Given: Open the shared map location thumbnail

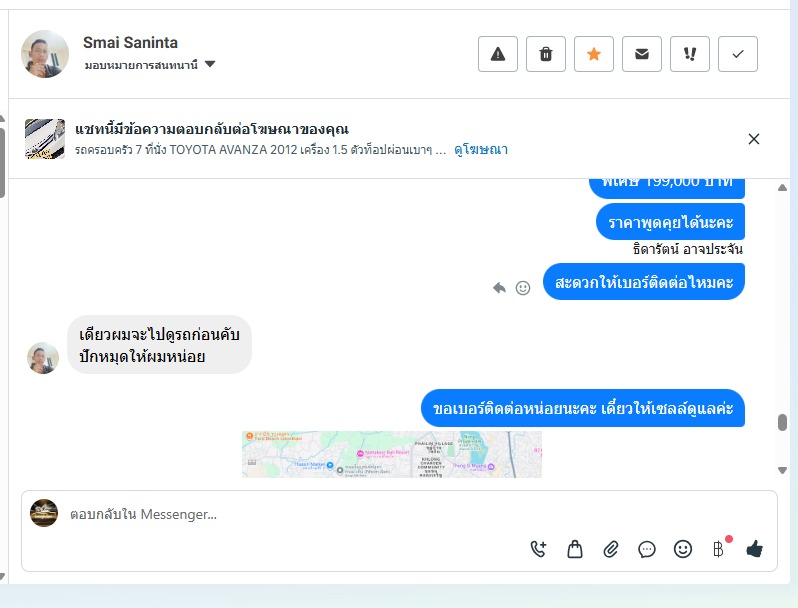Looking at the screenshot, I should 391,454.
